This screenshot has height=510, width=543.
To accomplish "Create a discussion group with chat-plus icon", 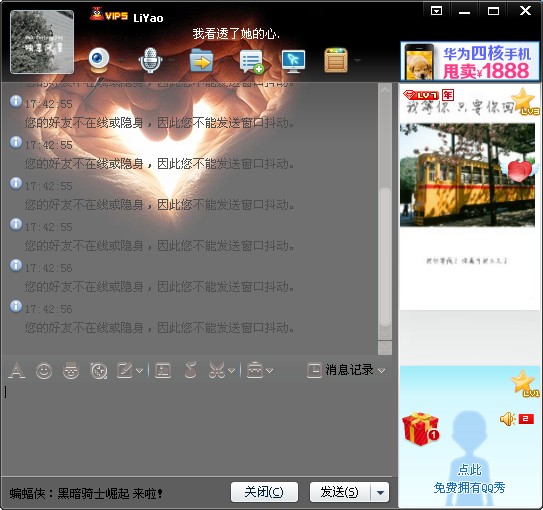I will pyautogui.click(x=251, y=62).
